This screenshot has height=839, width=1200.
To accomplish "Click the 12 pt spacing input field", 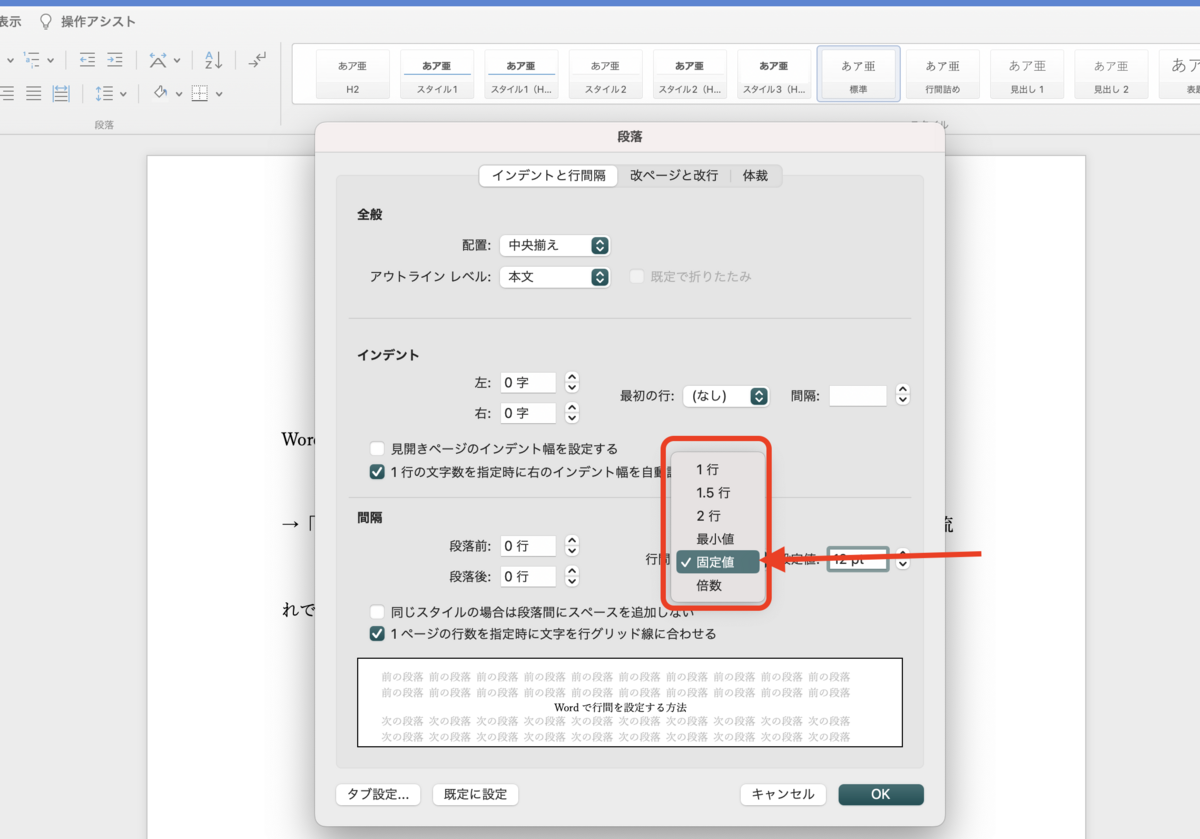I will click(x=857, y=561).
